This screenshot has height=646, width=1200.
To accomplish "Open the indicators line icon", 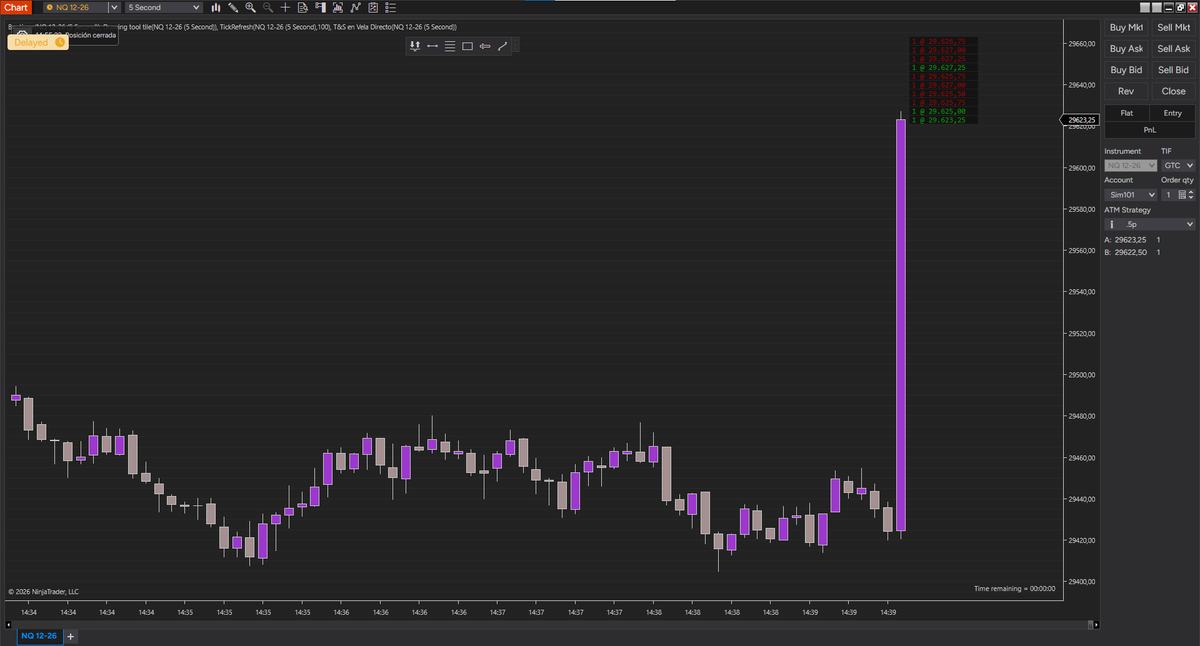I will click(355, 7).
